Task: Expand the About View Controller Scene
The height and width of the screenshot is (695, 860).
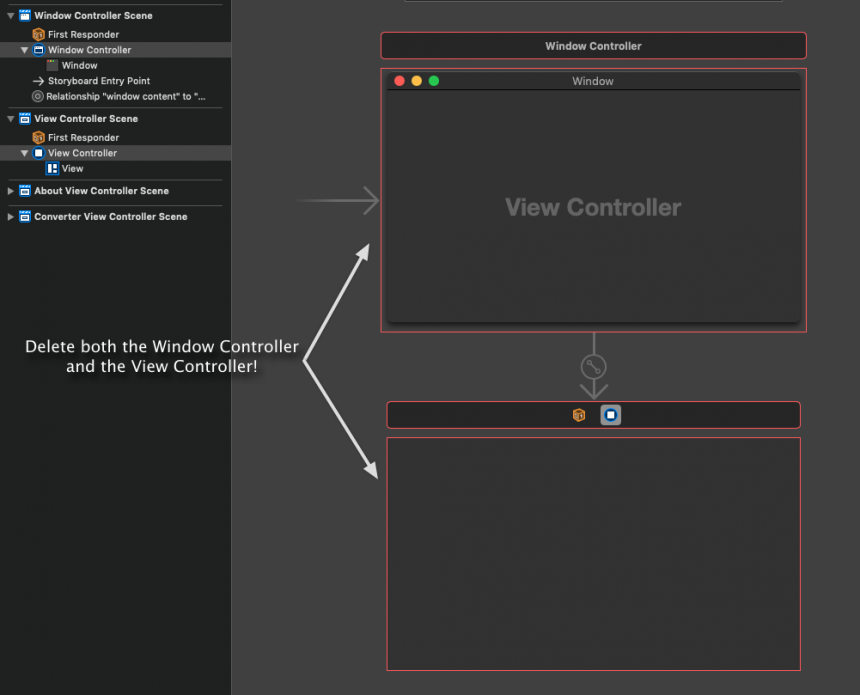Action: click(9, 190)
